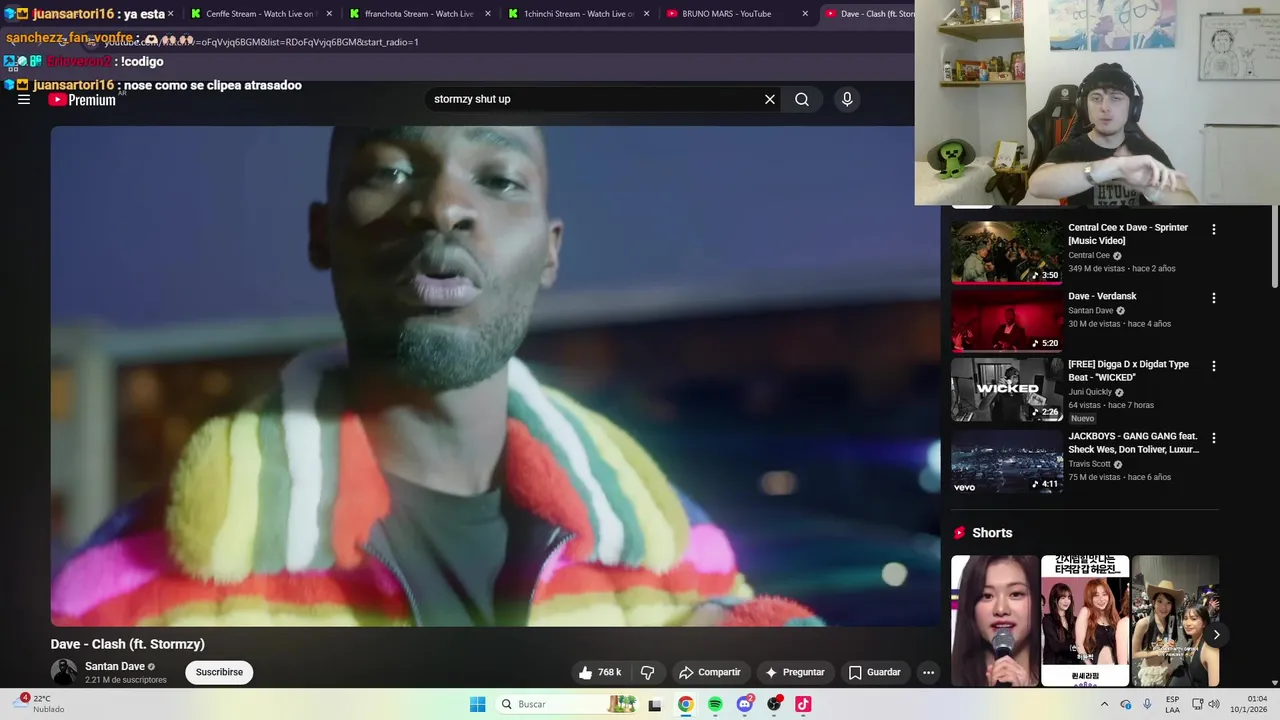Screen dimensions: 1280x720
Task: Open more actions ellipsis under video
Action: tap(928, 672)
